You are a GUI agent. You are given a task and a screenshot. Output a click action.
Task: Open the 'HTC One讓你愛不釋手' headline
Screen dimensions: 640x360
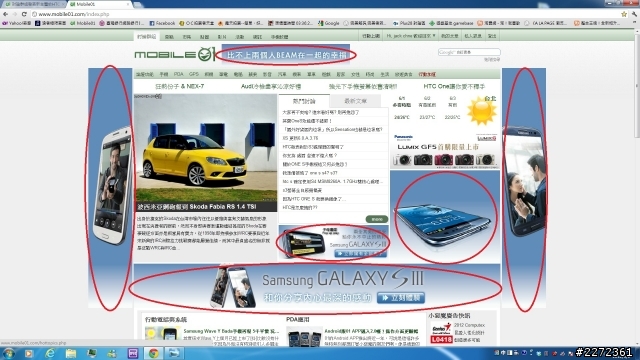[x=454, y=87]
